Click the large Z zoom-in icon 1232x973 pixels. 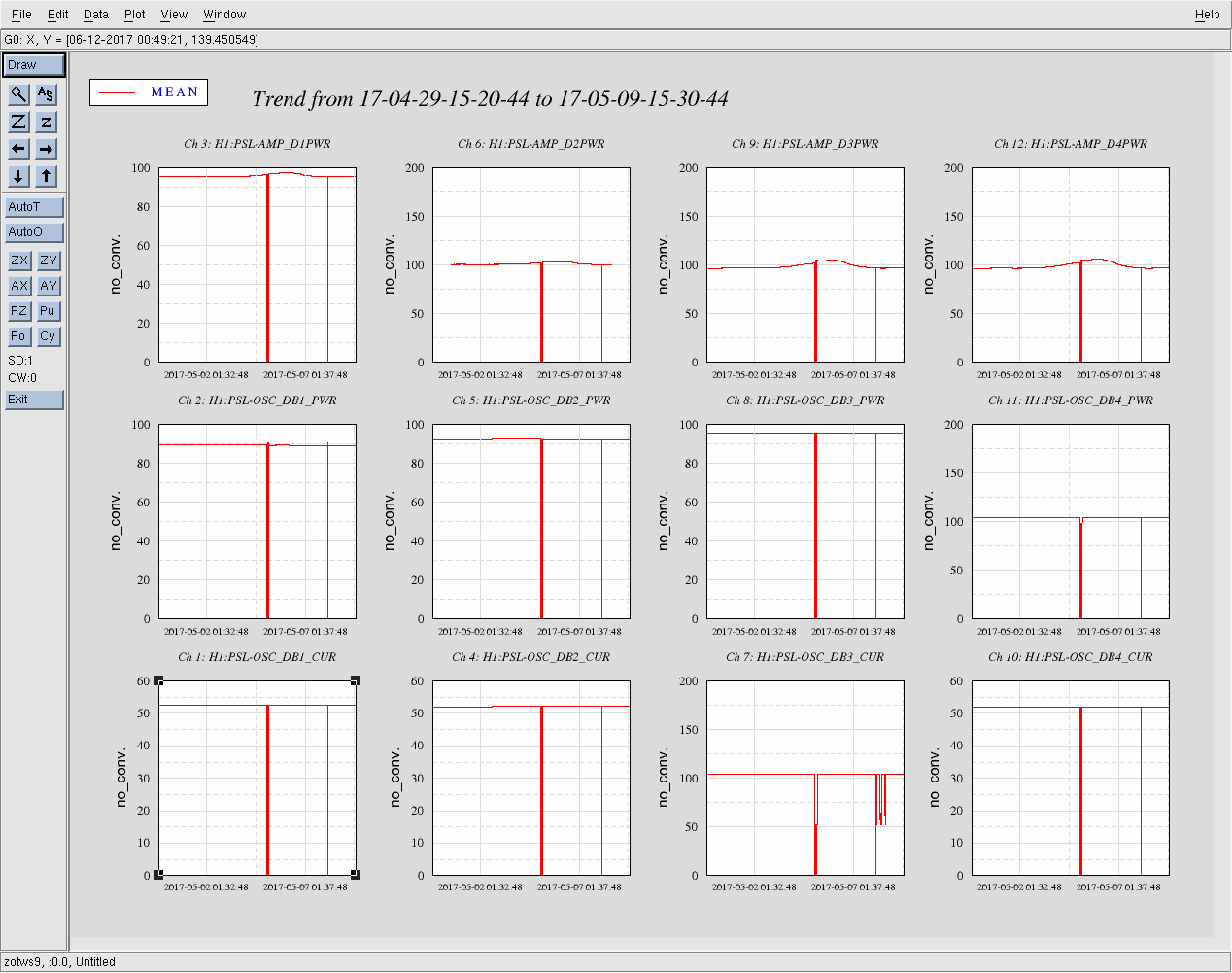pos(18,122)
